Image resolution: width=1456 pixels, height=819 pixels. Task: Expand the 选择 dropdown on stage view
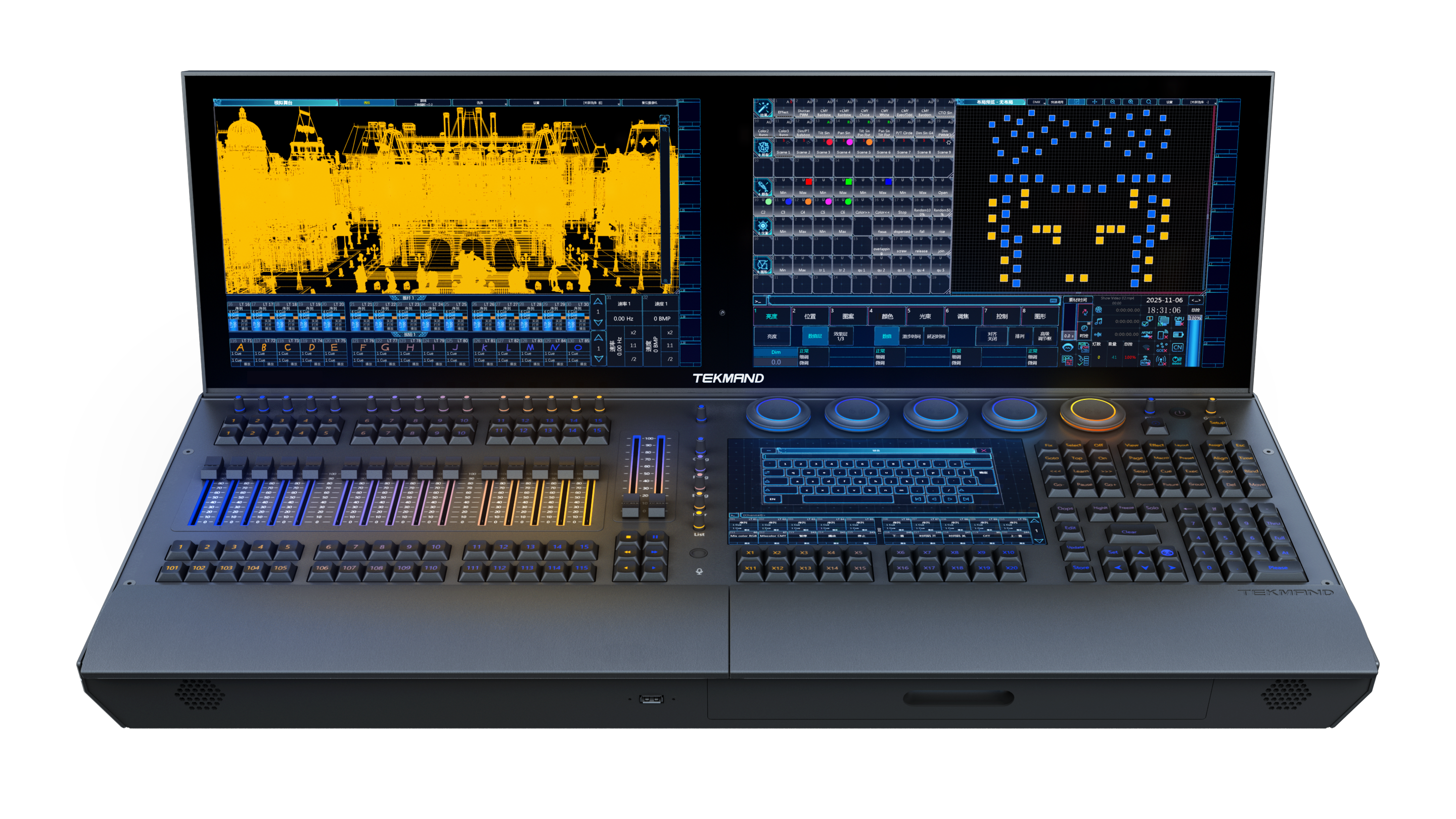pos(480,103)
